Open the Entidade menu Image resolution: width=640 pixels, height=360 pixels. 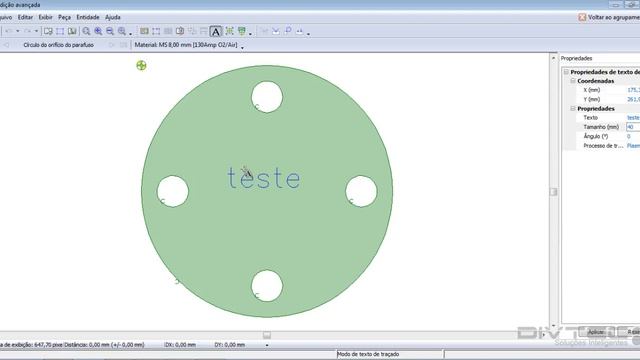pos(88,17)
